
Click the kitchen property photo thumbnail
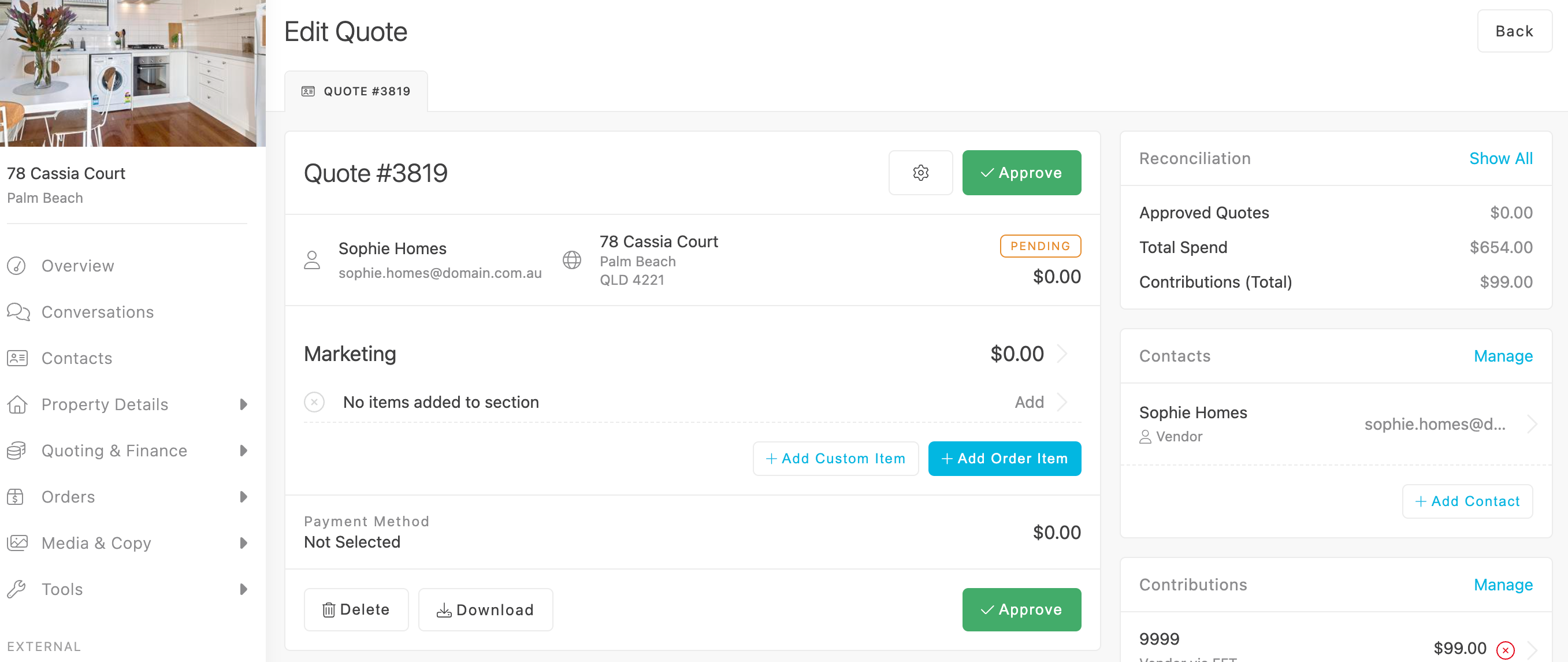click(133, 73)
